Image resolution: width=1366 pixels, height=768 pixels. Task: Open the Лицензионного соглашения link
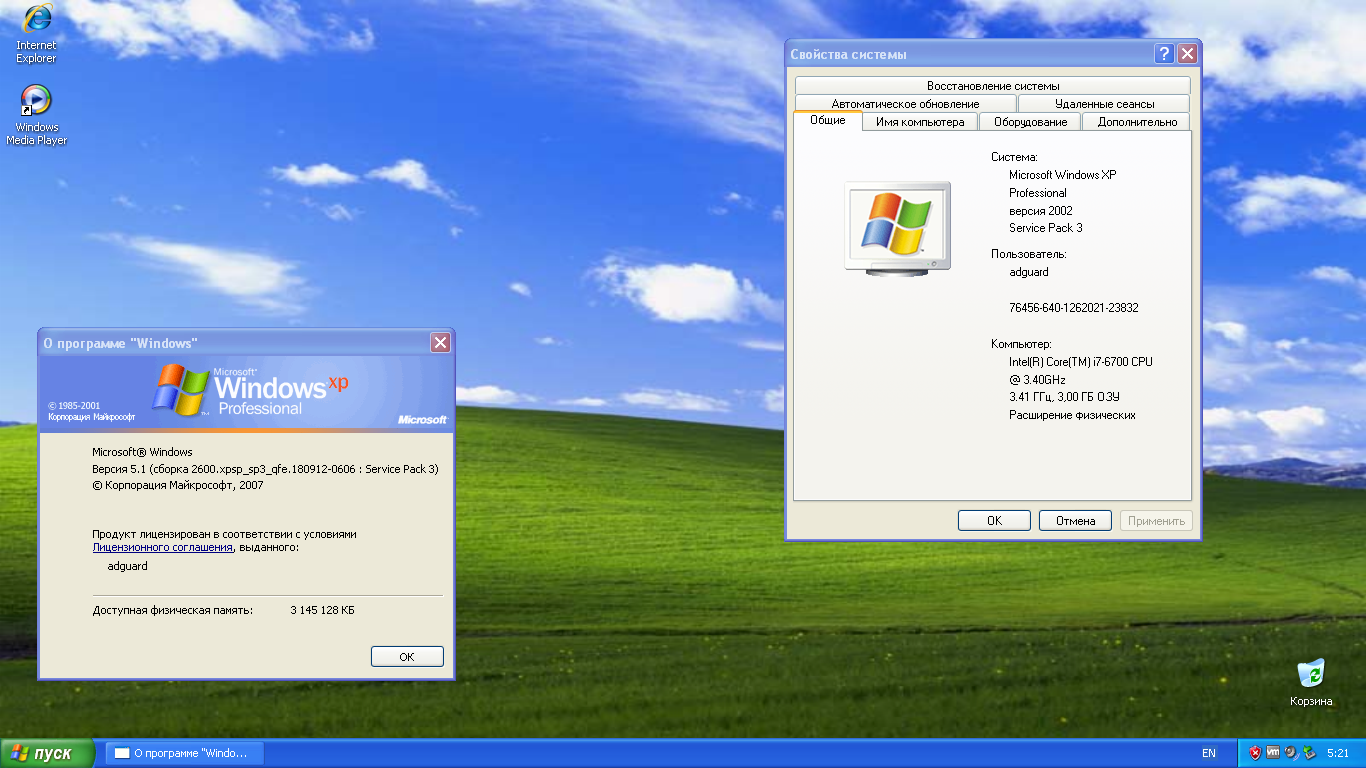pyautogui.click(x=163, y=547)
